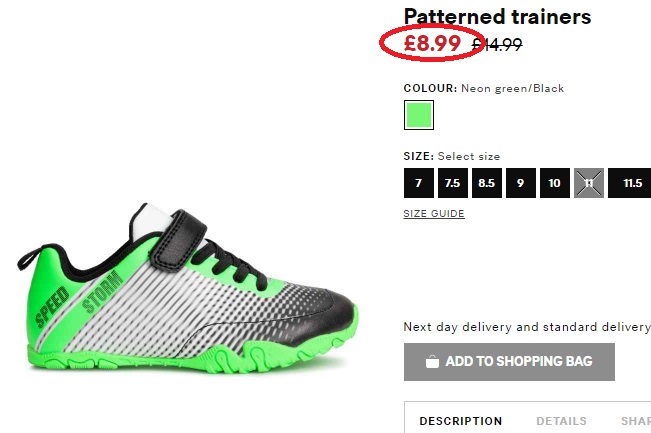Pick size 11.5
The height and width of the screenshot is (433, 651).
629,183
